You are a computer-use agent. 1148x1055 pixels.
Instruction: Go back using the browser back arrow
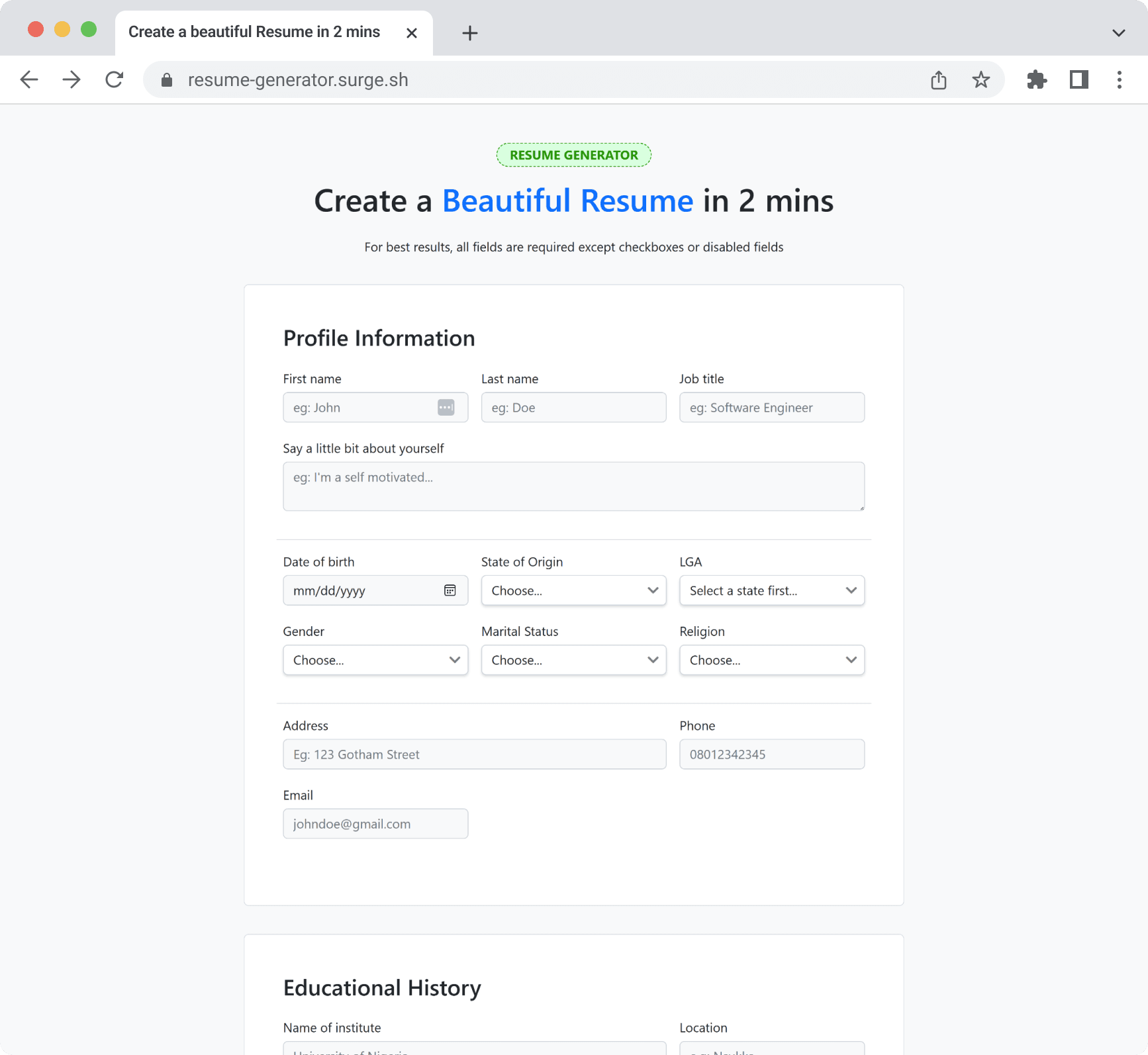(x=29, y=79)
